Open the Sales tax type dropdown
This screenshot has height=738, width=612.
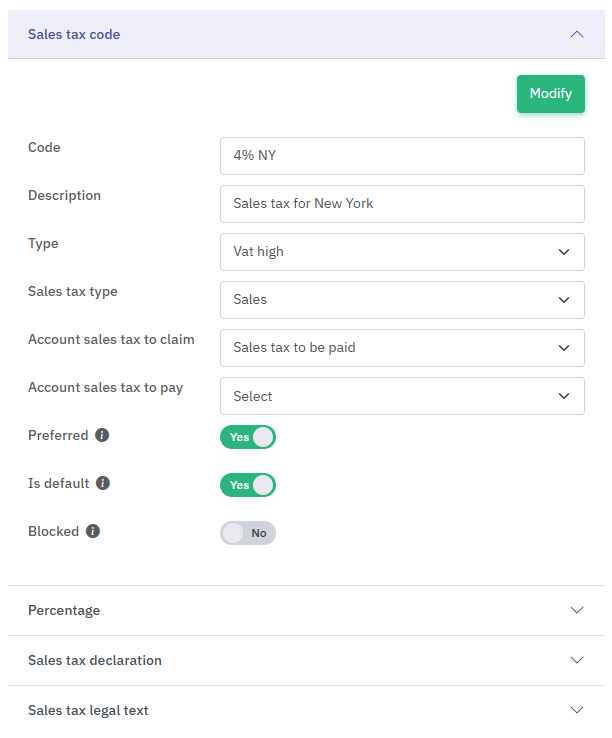pyautogui.click(x=402, y=300)
